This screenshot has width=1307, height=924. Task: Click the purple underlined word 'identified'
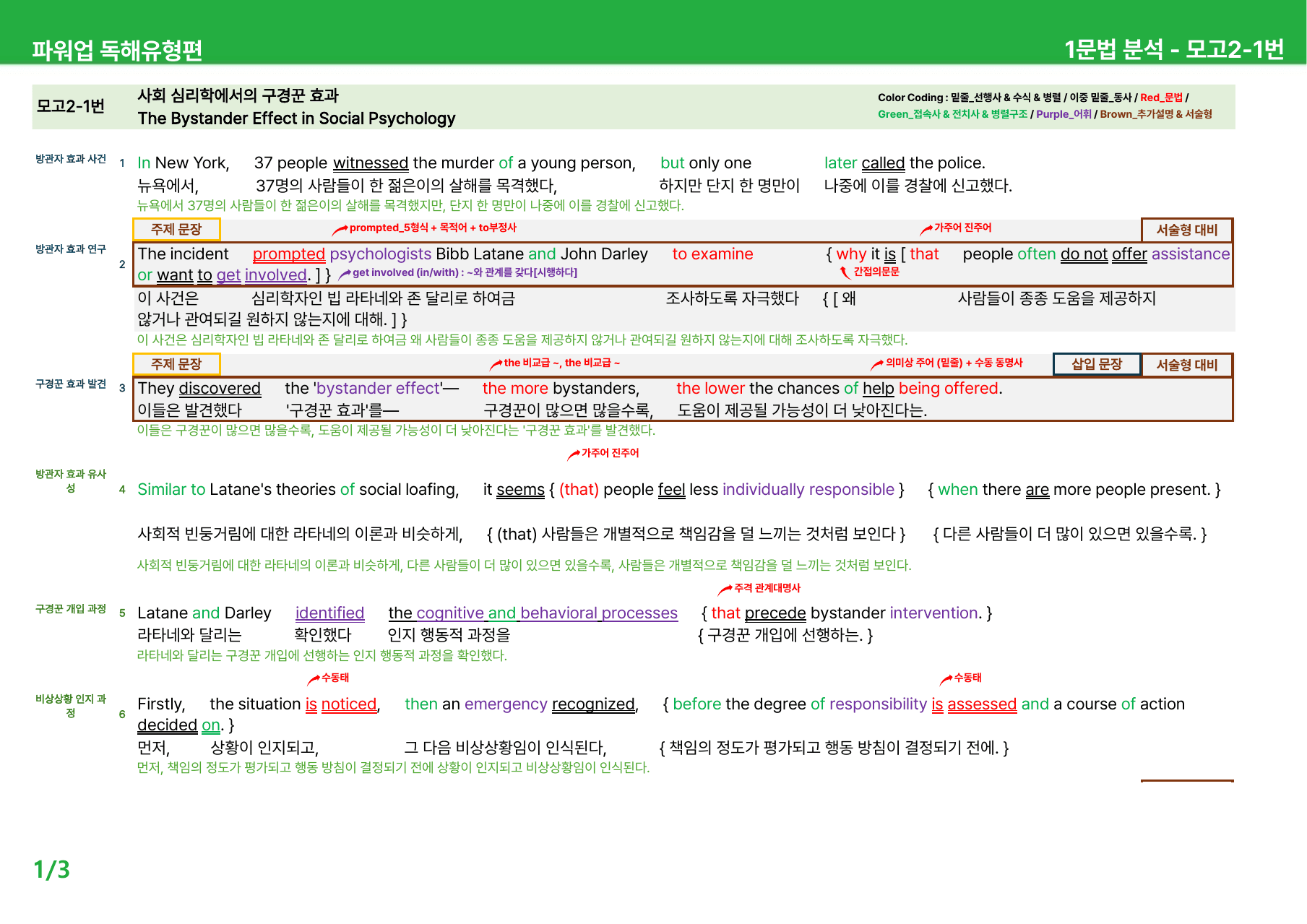tap(329, 613)
